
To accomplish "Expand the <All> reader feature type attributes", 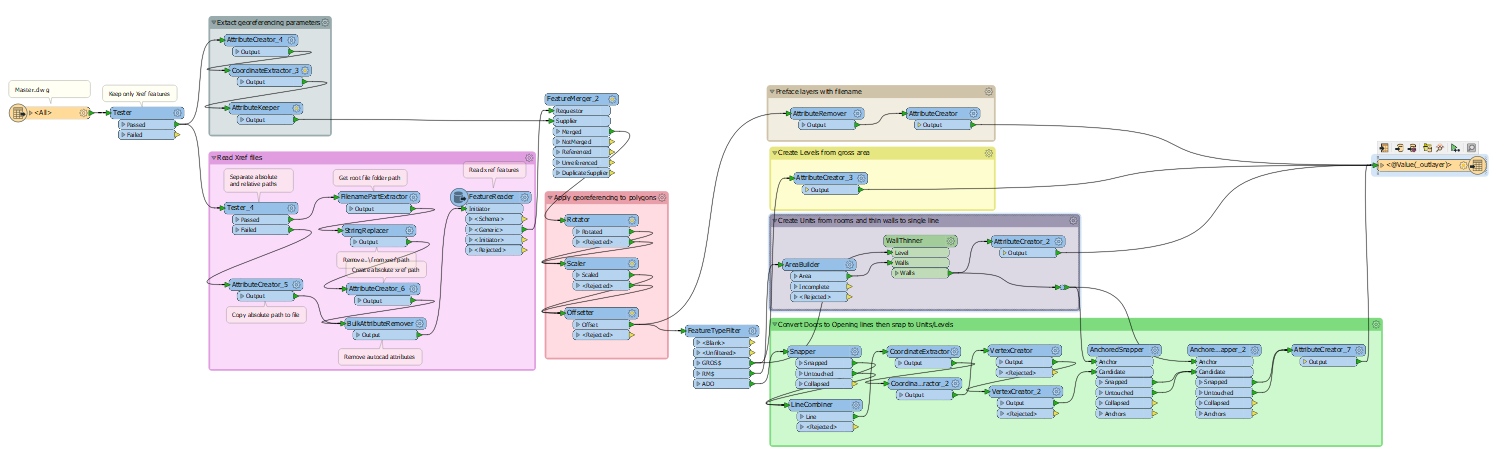I will (30, 113).
